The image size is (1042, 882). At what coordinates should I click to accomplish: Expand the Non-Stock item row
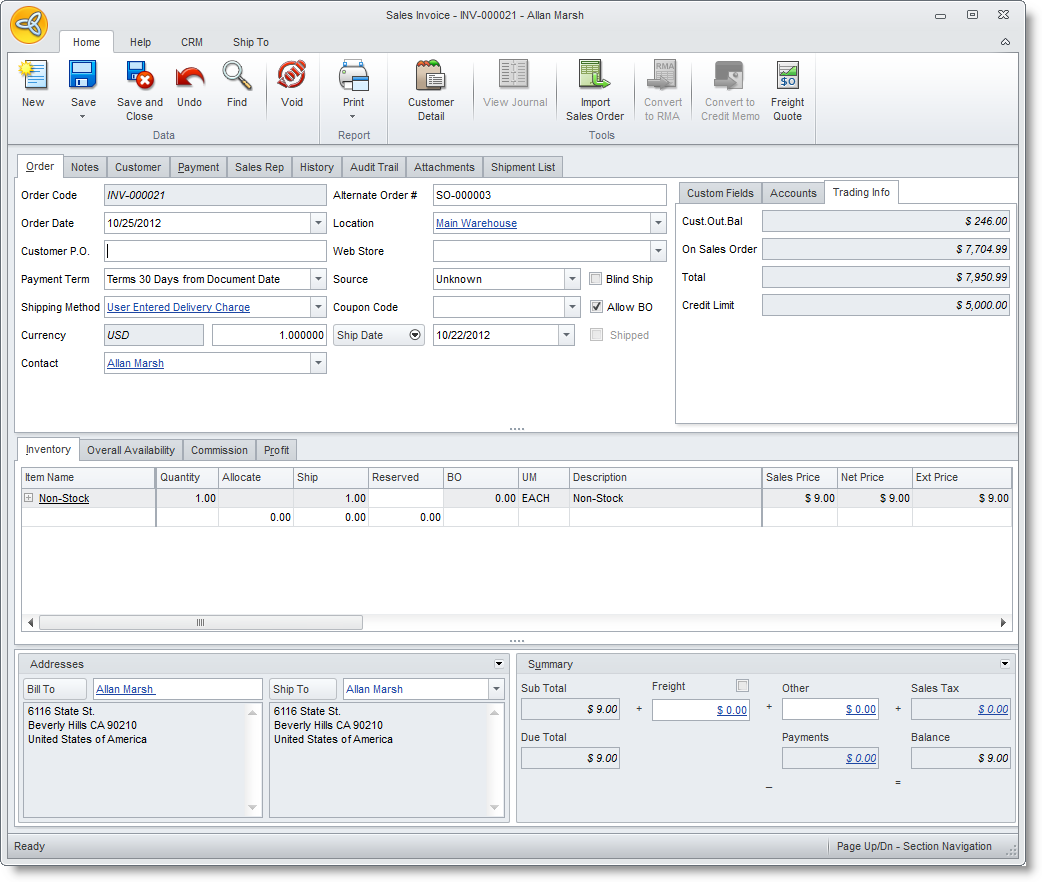point(29,498)
